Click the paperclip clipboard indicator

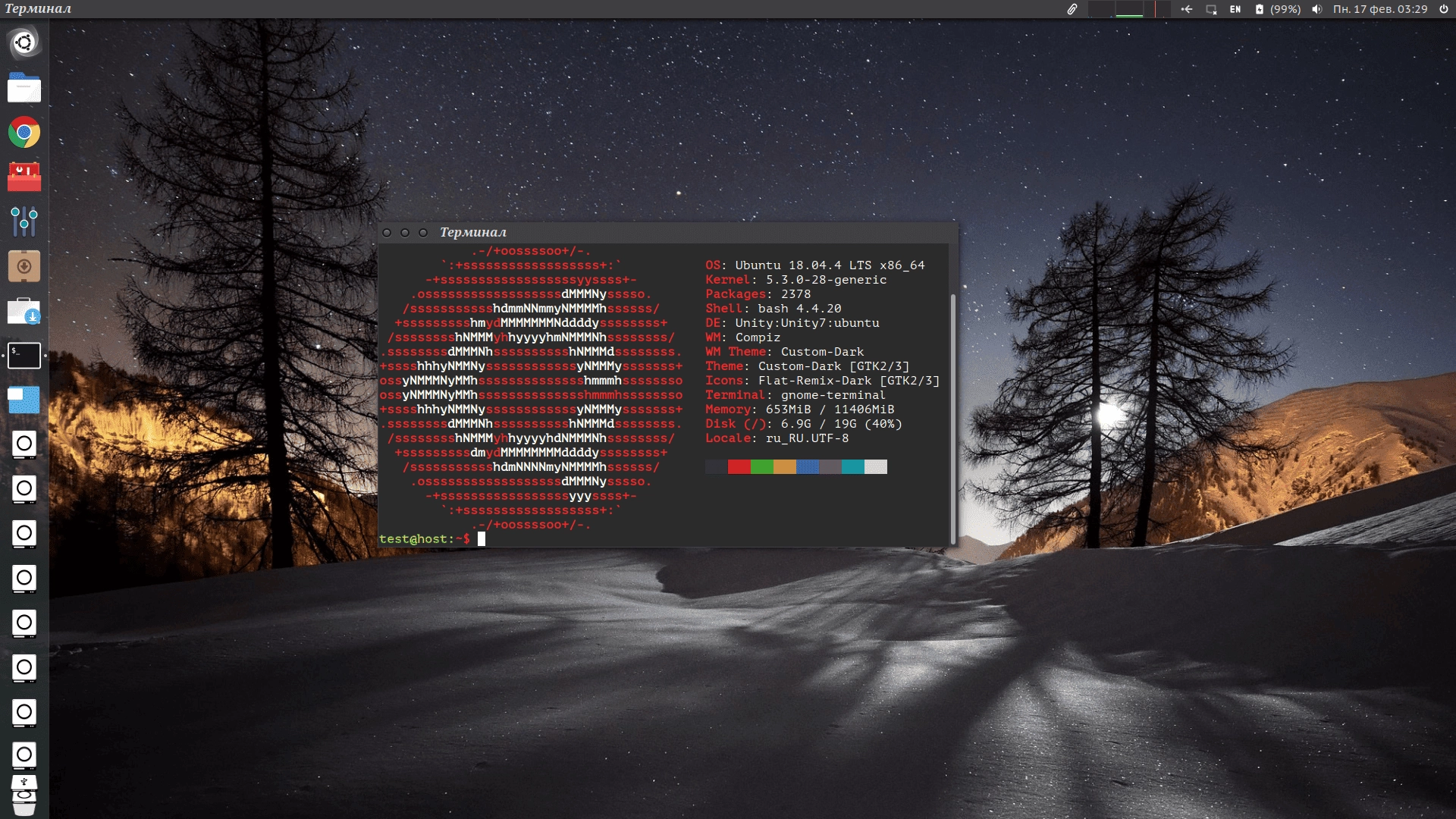[x=1072, y=9]
